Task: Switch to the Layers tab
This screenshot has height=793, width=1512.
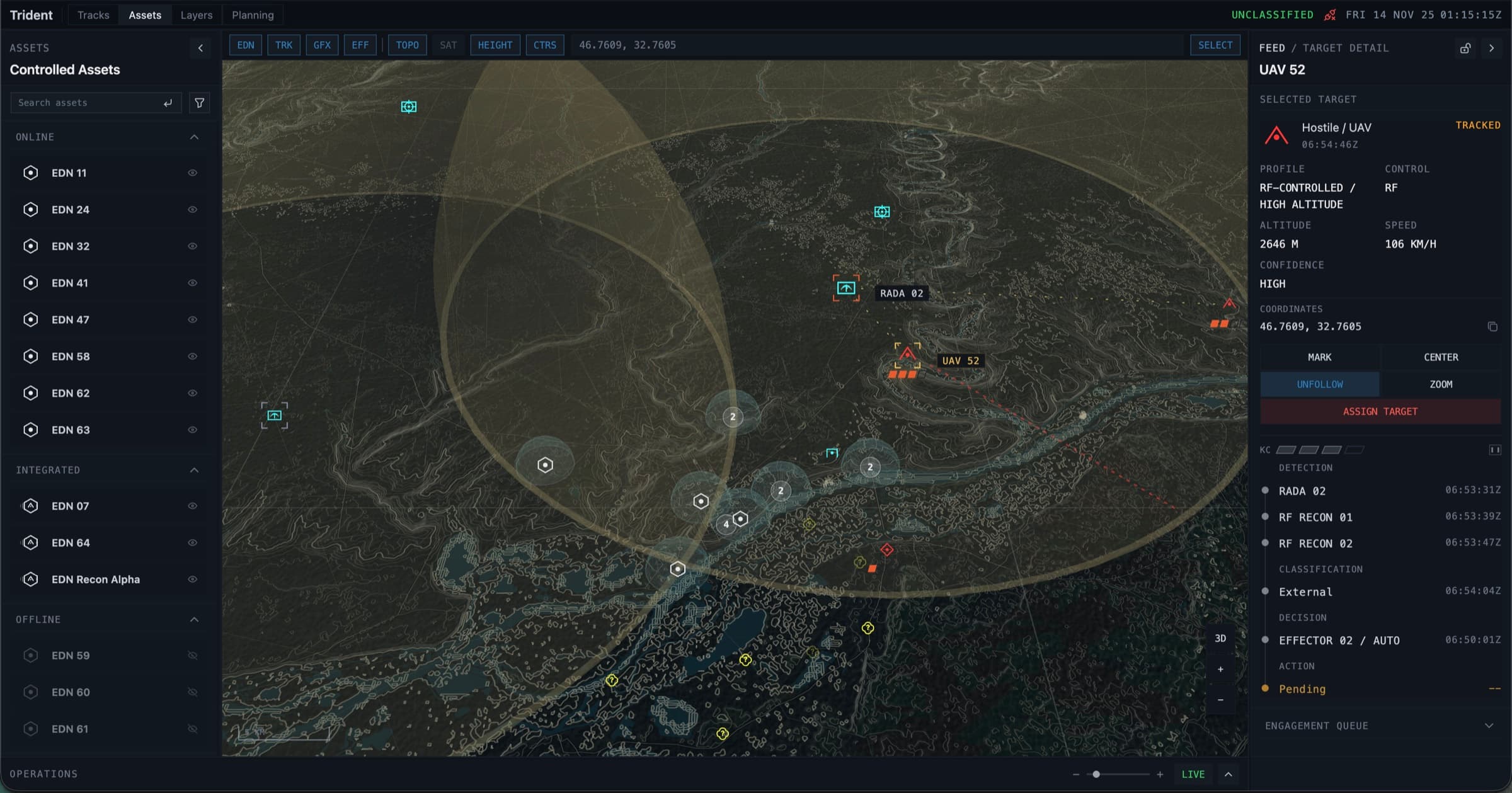Action: tap(197, 15)
